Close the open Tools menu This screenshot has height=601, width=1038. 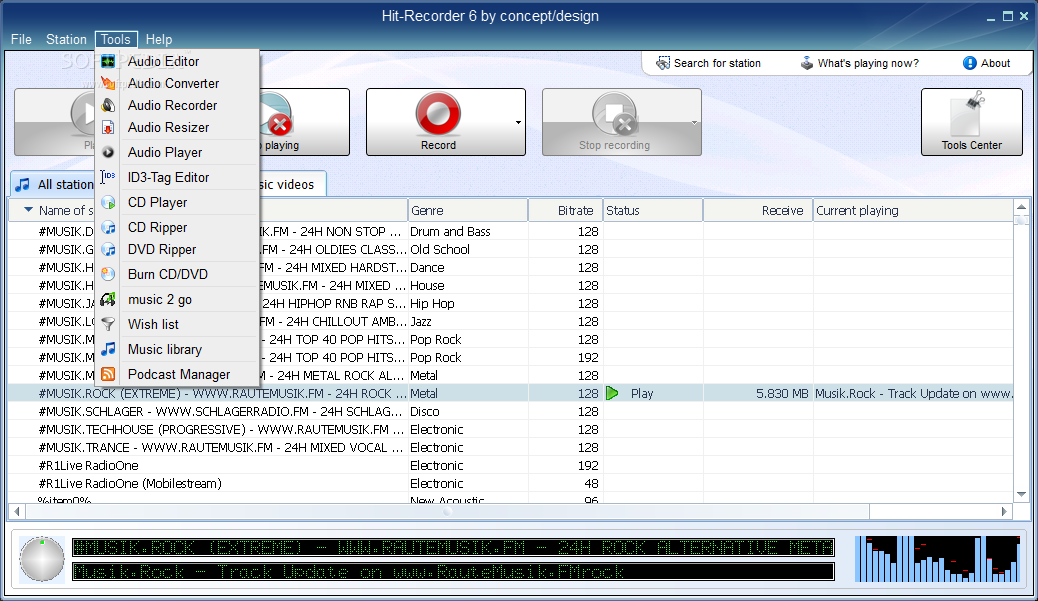(116, 39)
